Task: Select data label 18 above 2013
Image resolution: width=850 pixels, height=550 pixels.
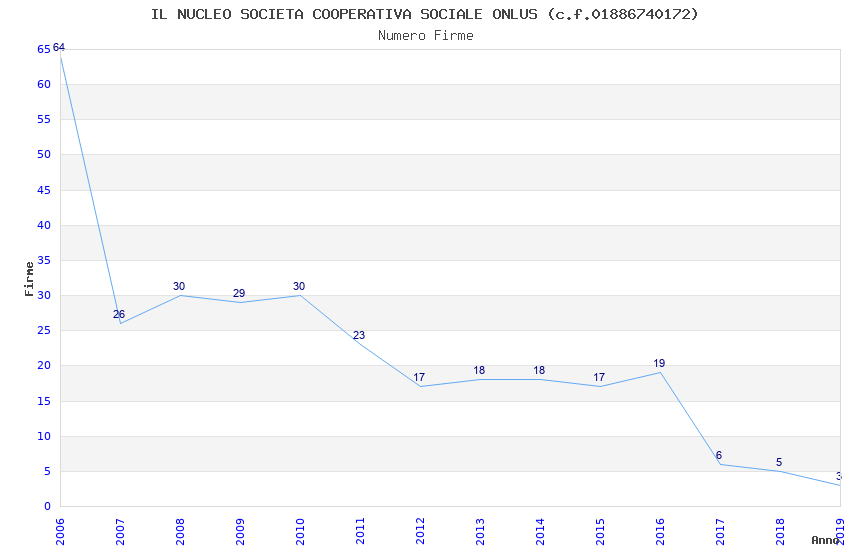Action: (479, 370)
